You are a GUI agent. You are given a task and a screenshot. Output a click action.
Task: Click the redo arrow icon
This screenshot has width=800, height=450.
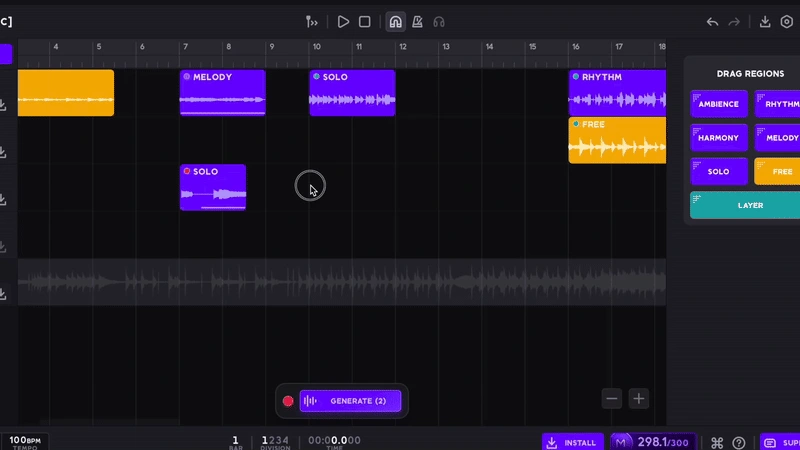tap(734, 21)
